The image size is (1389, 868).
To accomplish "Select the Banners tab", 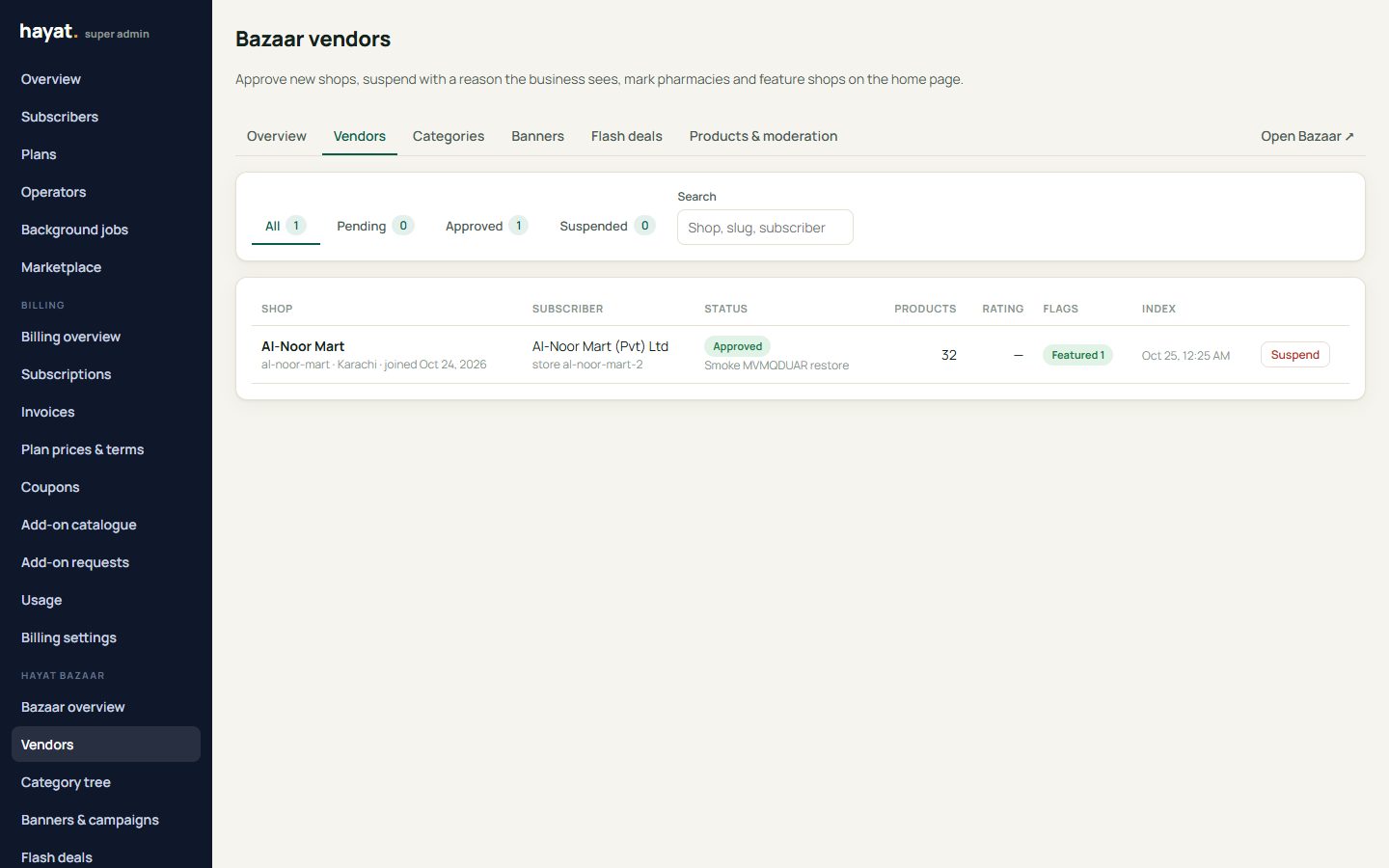I will coord(537,136).
